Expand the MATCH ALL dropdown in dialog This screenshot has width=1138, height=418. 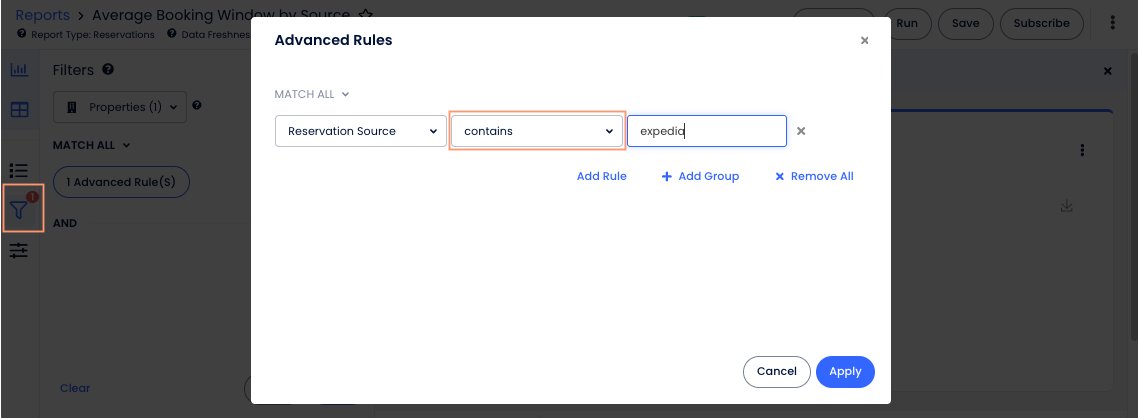312,95
